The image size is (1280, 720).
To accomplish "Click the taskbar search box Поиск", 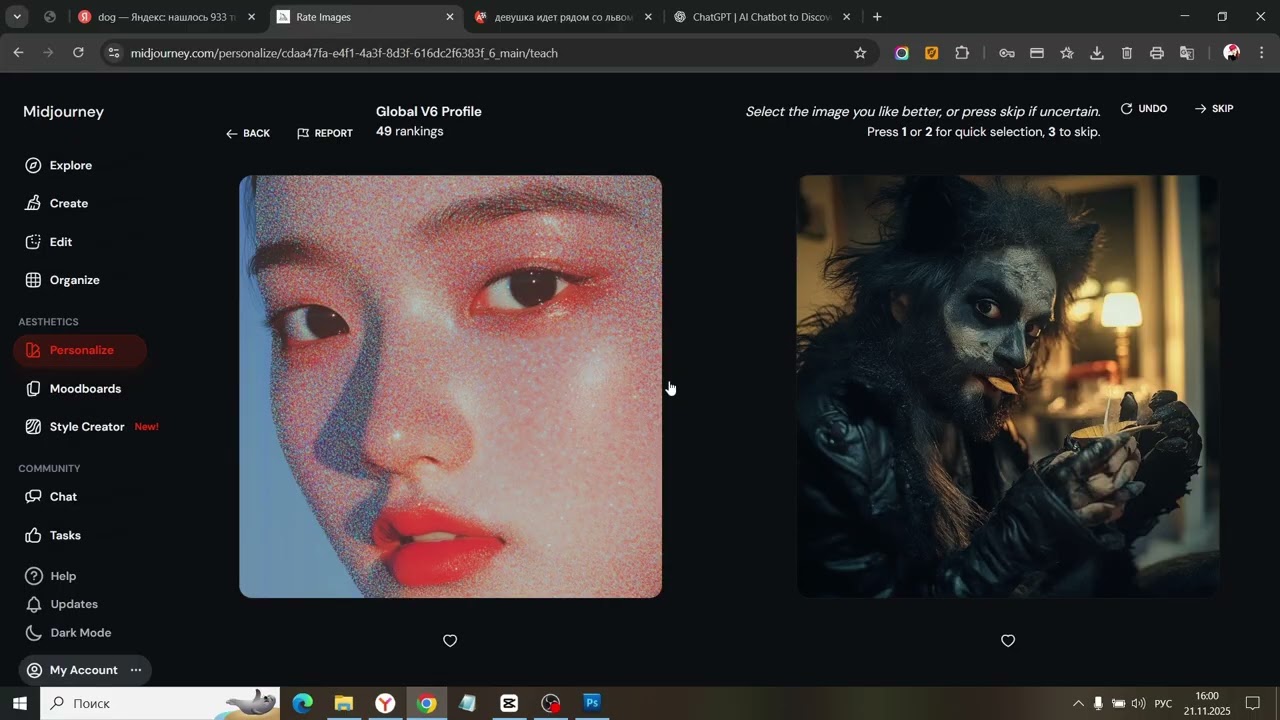I will (160, 703).
